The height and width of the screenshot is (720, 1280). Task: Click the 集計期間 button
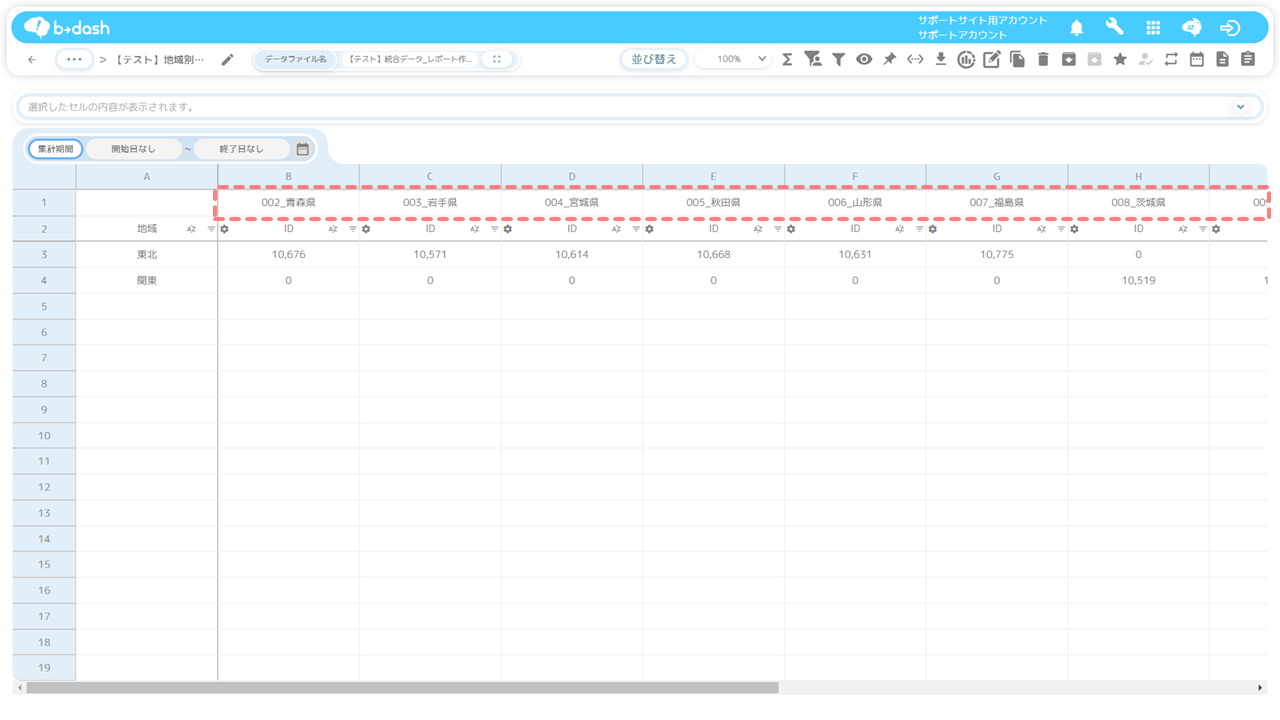[x=55, y=149]
